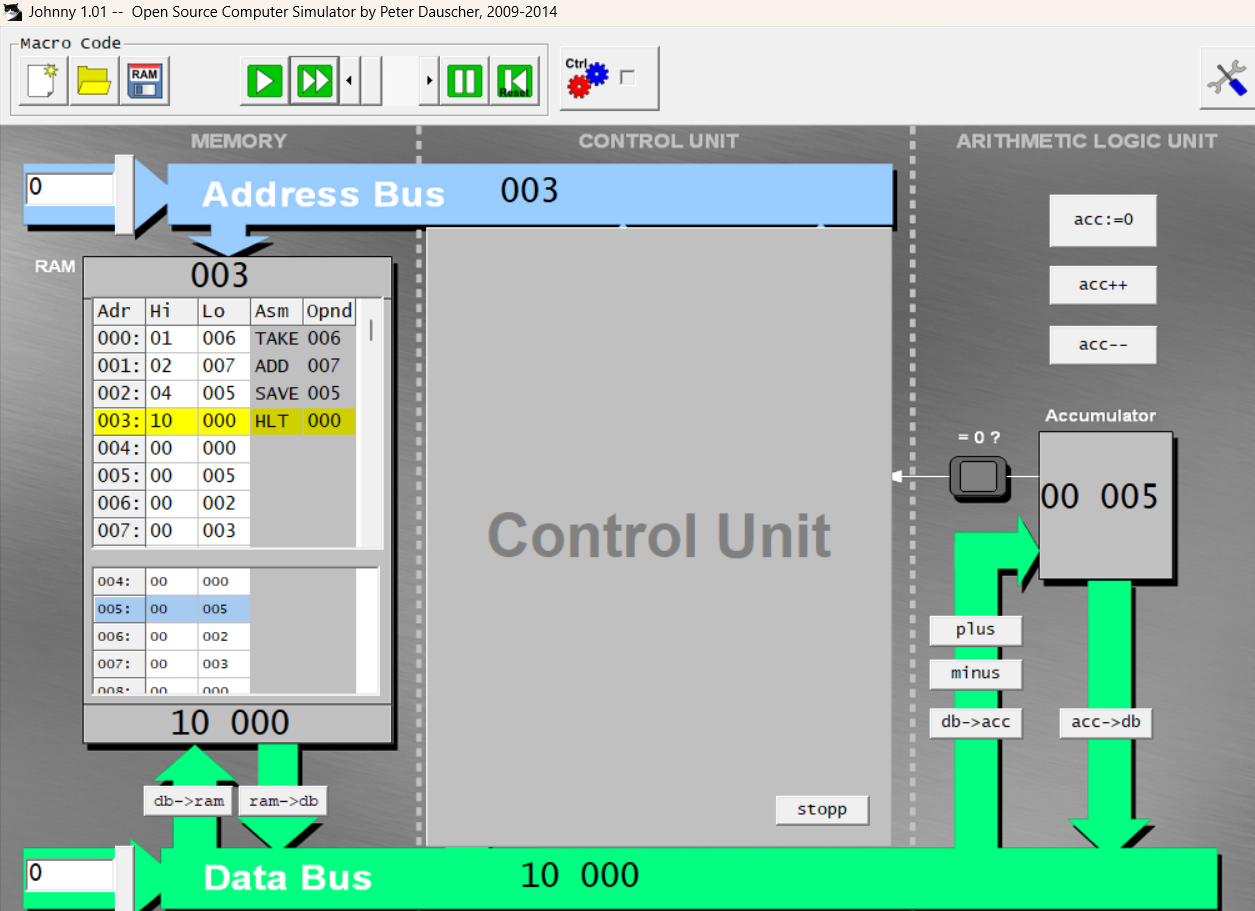Decrement the accumulator with acc--
Screen dimensions: 1255x911
1103,344
